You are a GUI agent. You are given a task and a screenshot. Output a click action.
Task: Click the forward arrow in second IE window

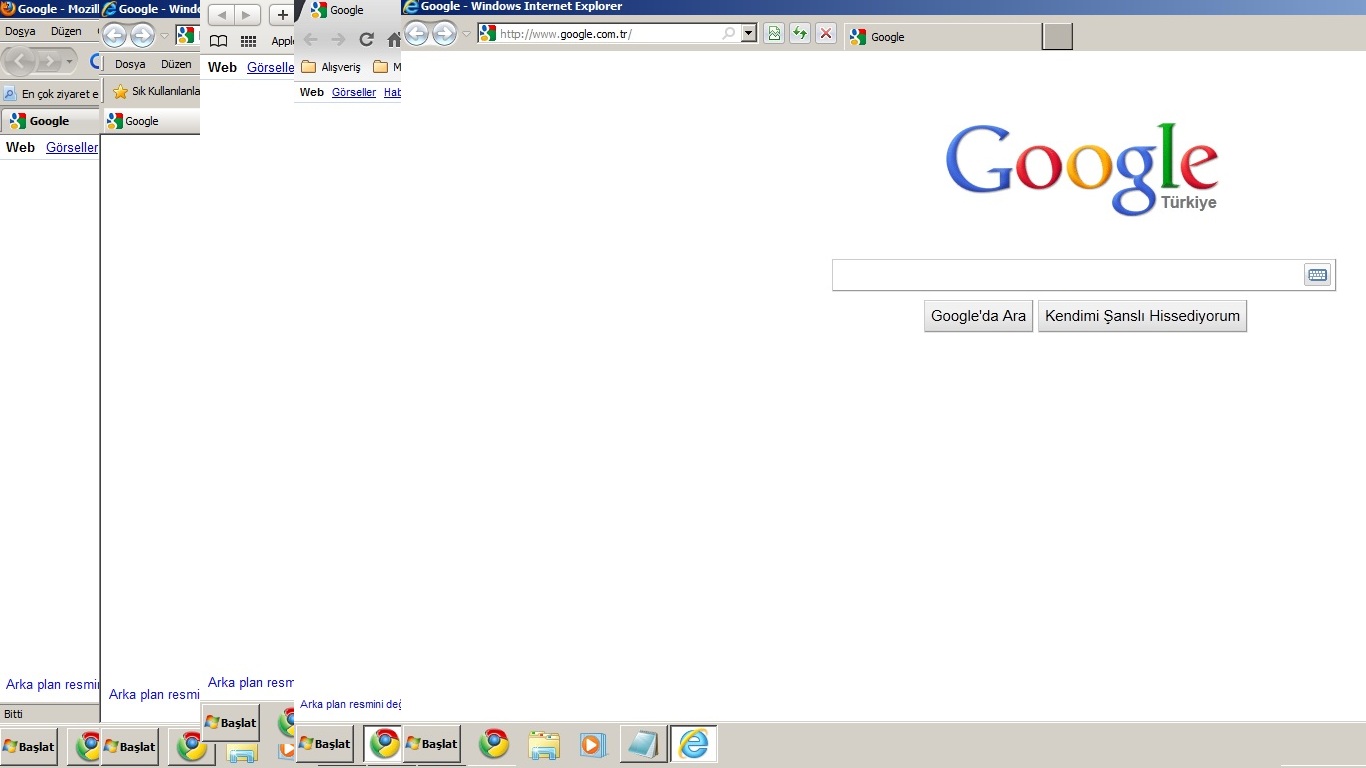(x=143, y=36)
